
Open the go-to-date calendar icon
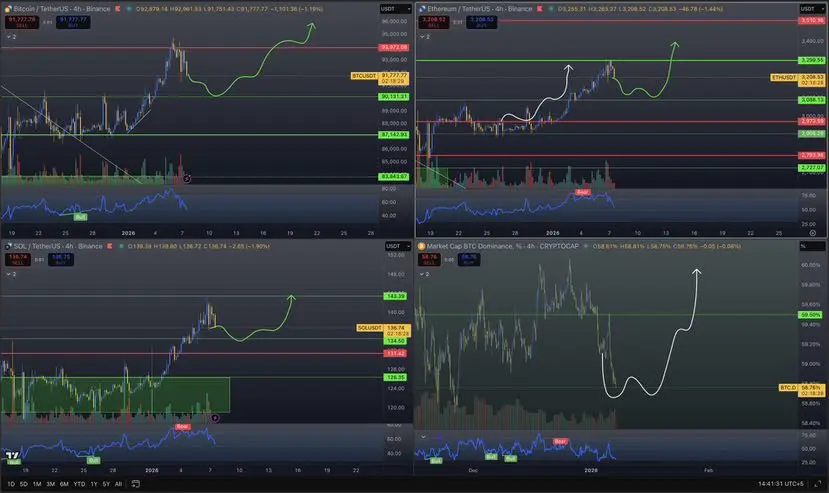pyautogui.click(x=135, y=484)
